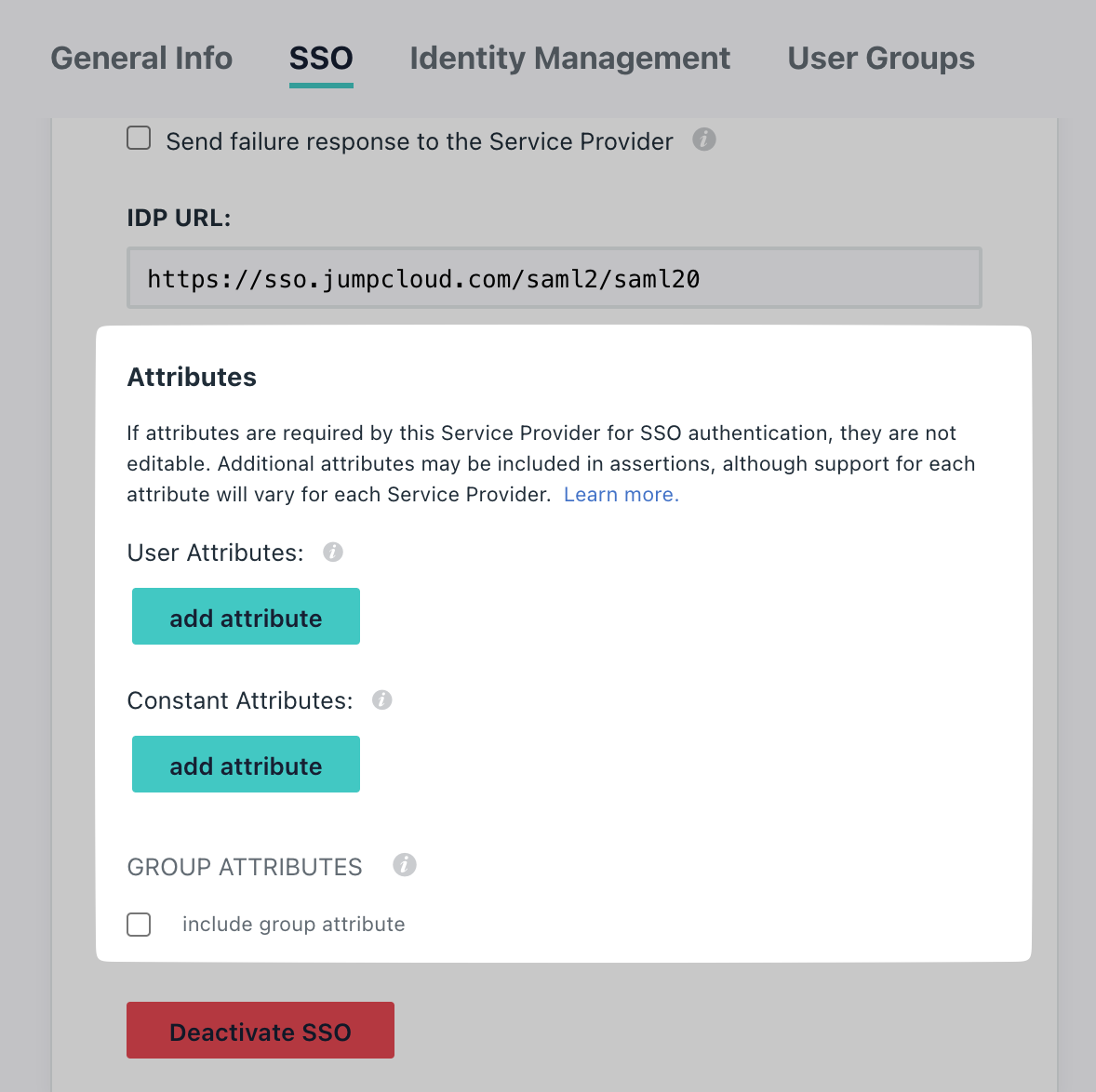The height and width of the screenshot is (1092, 1096).
Task: Open the Identity Management tab
Action: tap(569, 58)
